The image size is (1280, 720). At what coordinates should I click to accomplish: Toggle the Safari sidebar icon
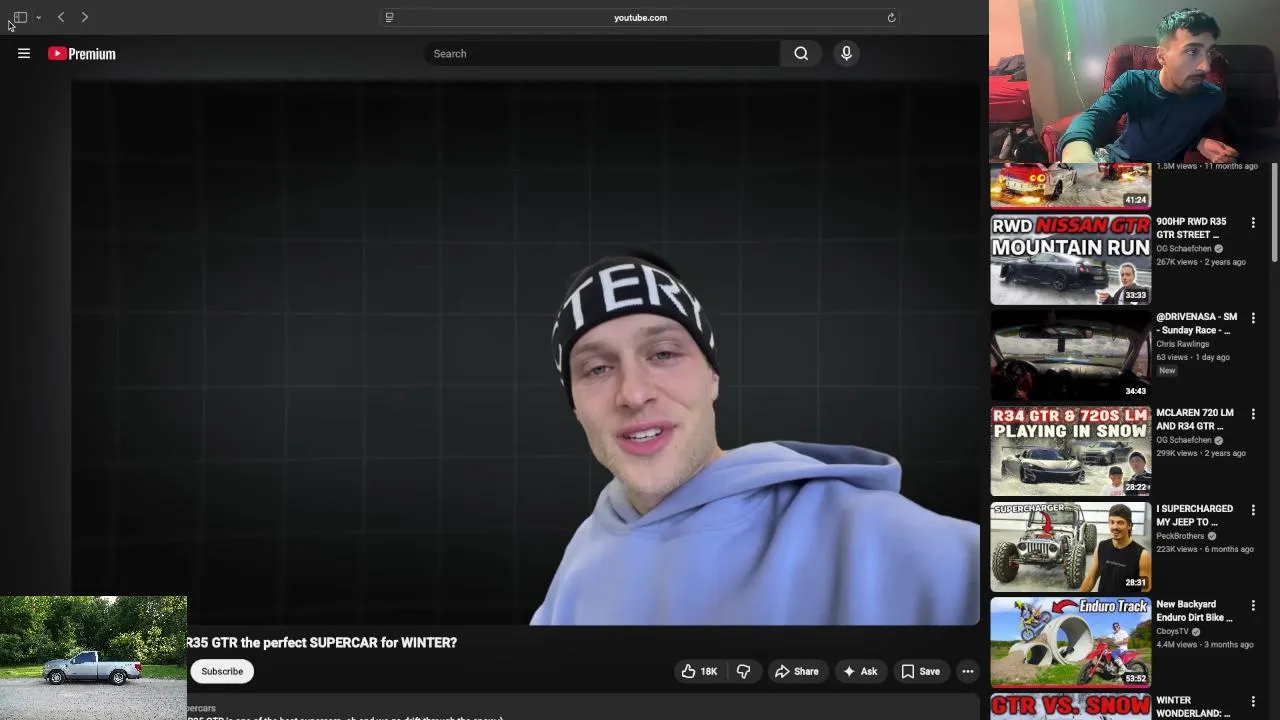point(20,17)
